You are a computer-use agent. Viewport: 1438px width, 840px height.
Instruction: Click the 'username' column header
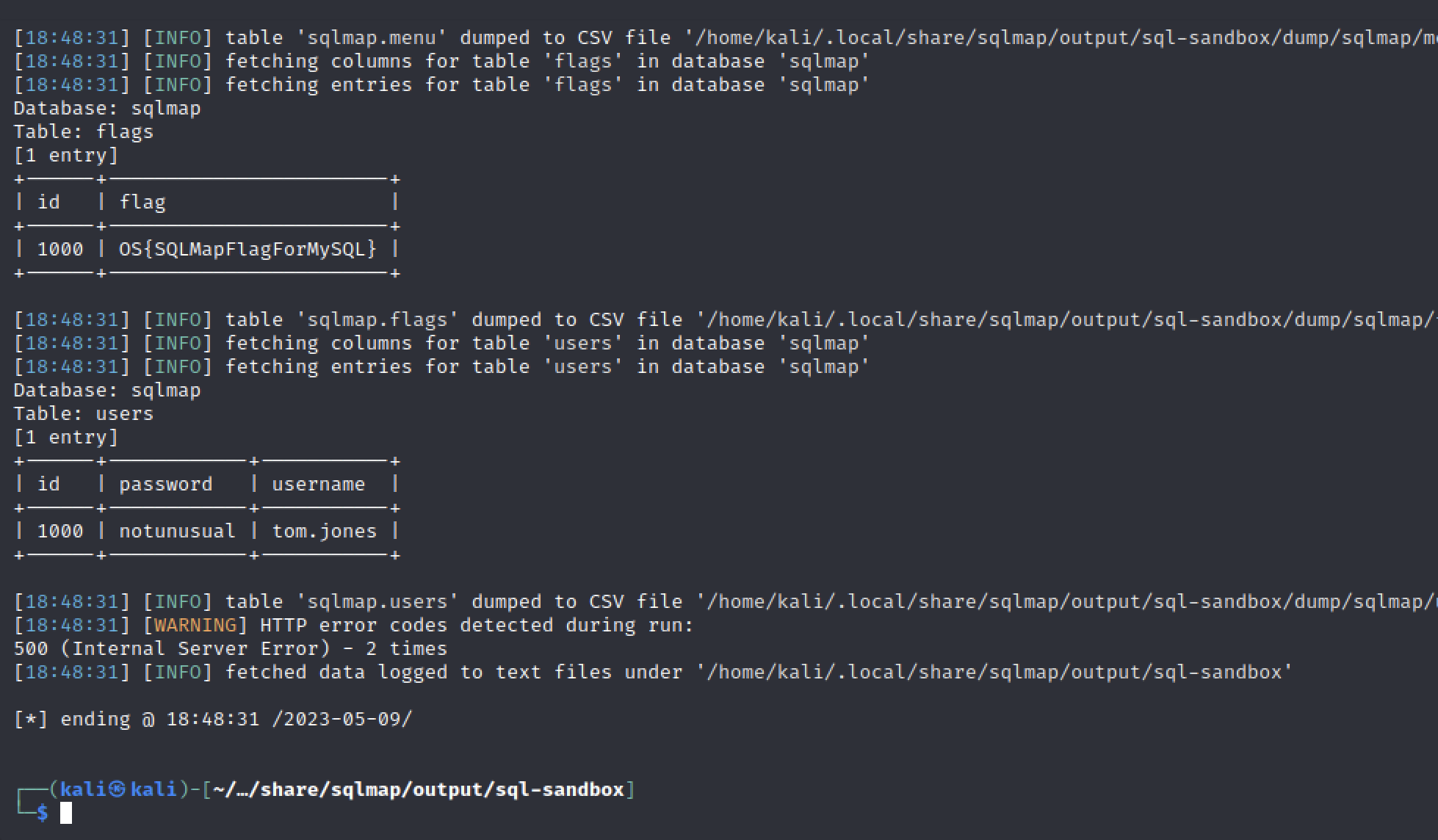tap(318, 485)
